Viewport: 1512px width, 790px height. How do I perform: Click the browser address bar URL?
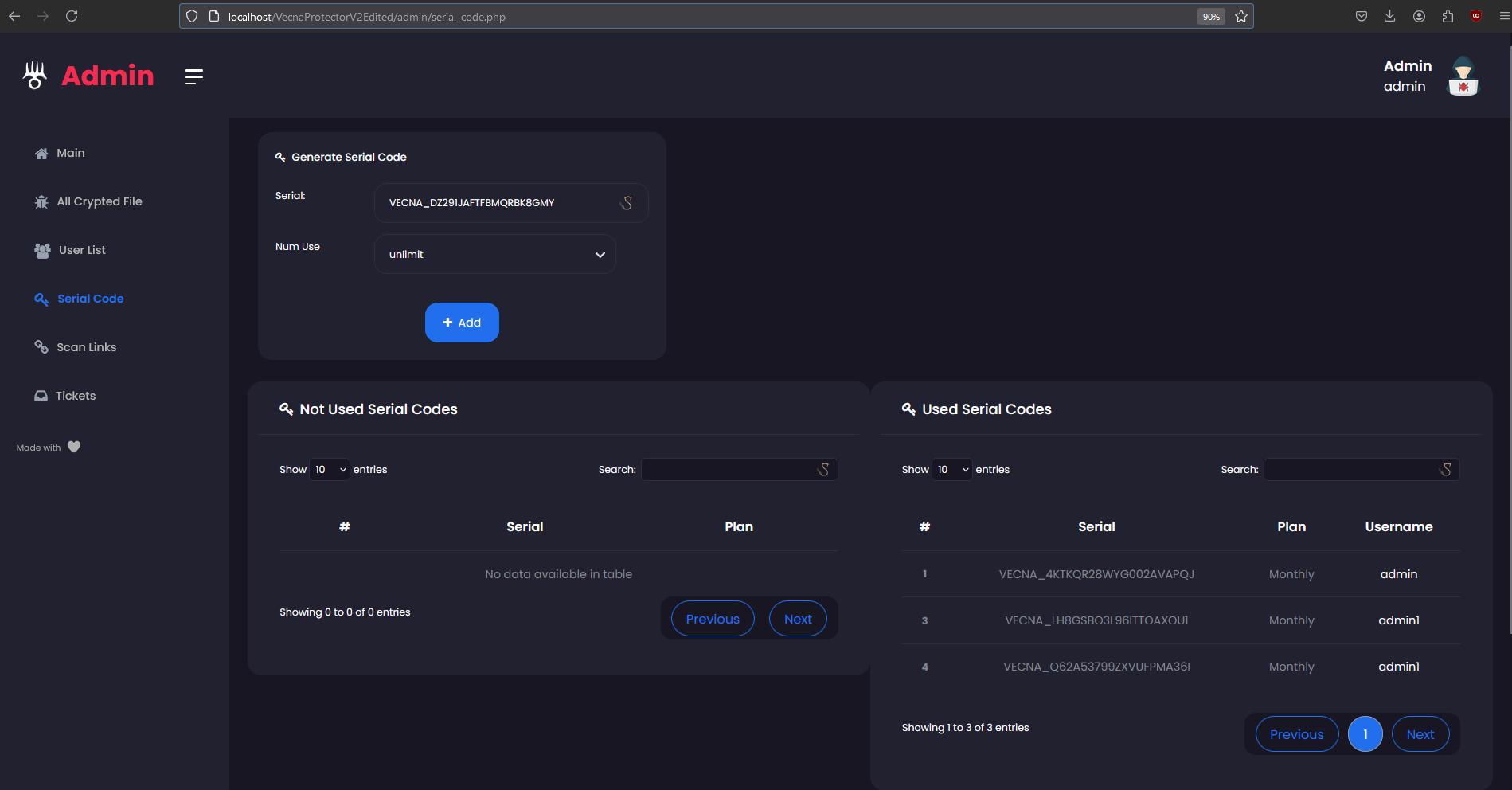pos(367,17)
